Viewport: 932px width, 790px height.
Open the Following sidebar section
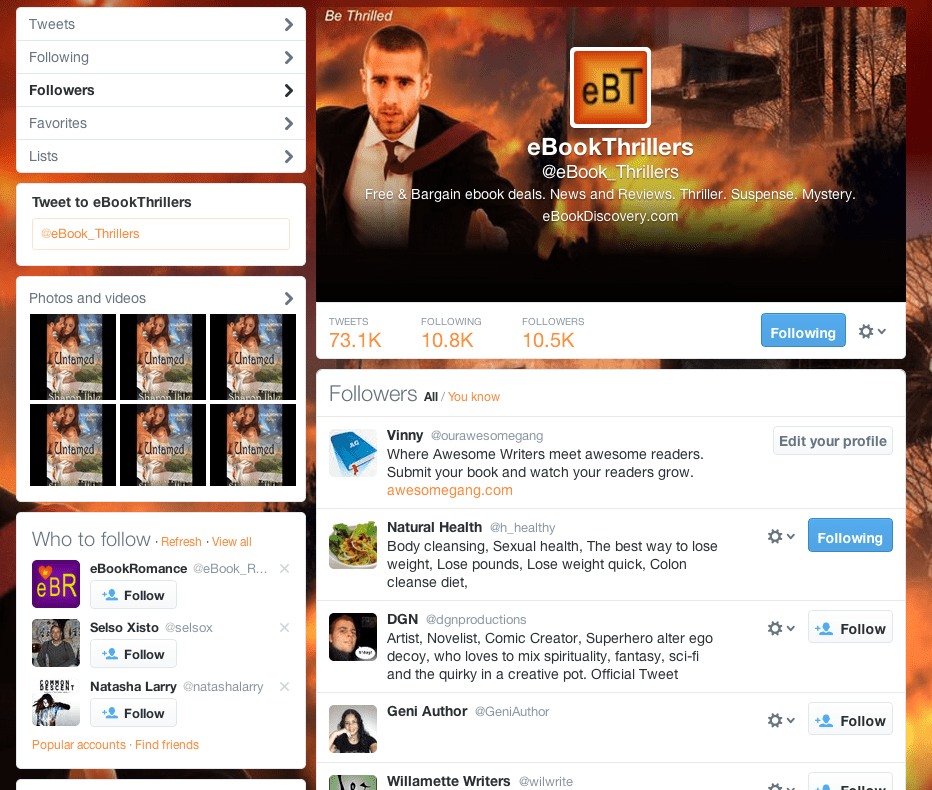point(161,57)
